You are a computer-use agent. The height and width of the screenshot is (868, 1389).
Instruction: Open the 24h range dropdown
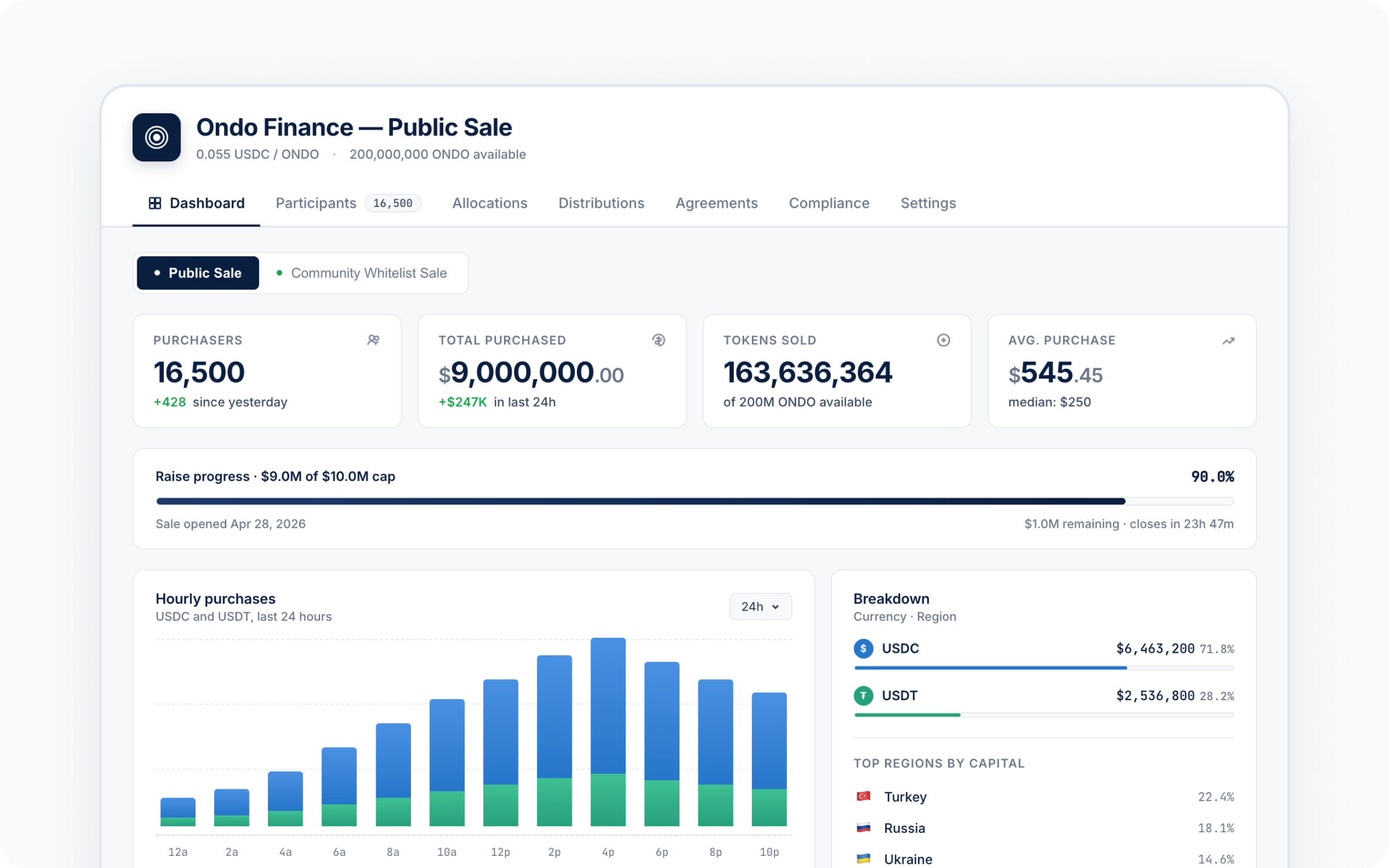[x=760, y=606]
